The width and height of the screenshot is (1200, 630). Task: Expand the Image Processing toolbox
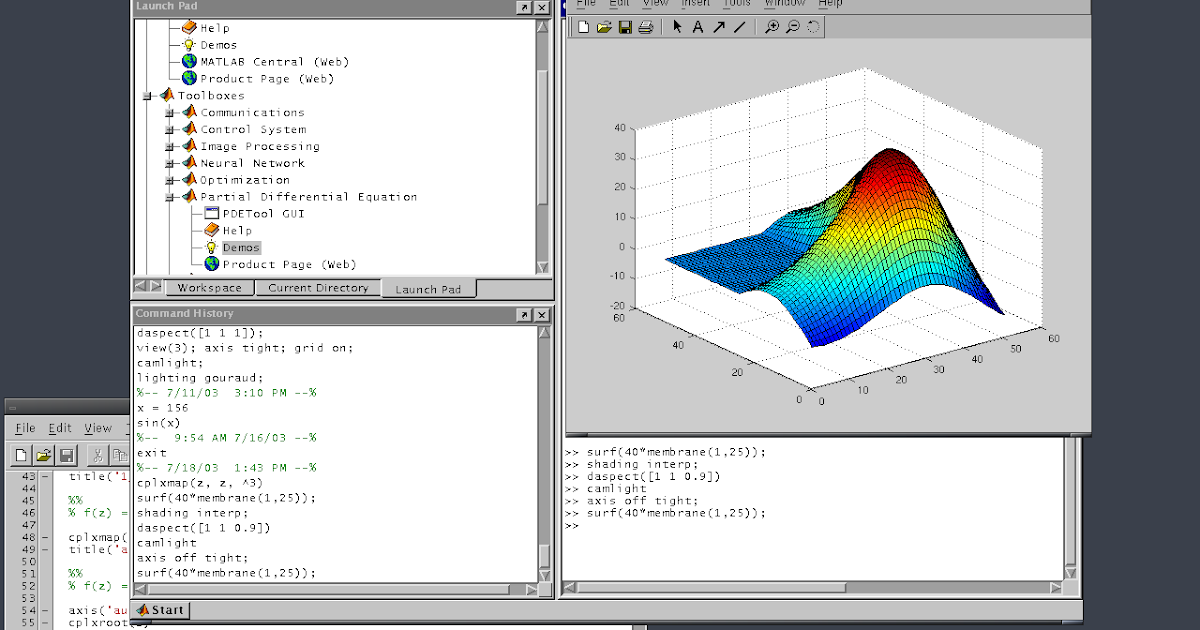pos(170,146)
